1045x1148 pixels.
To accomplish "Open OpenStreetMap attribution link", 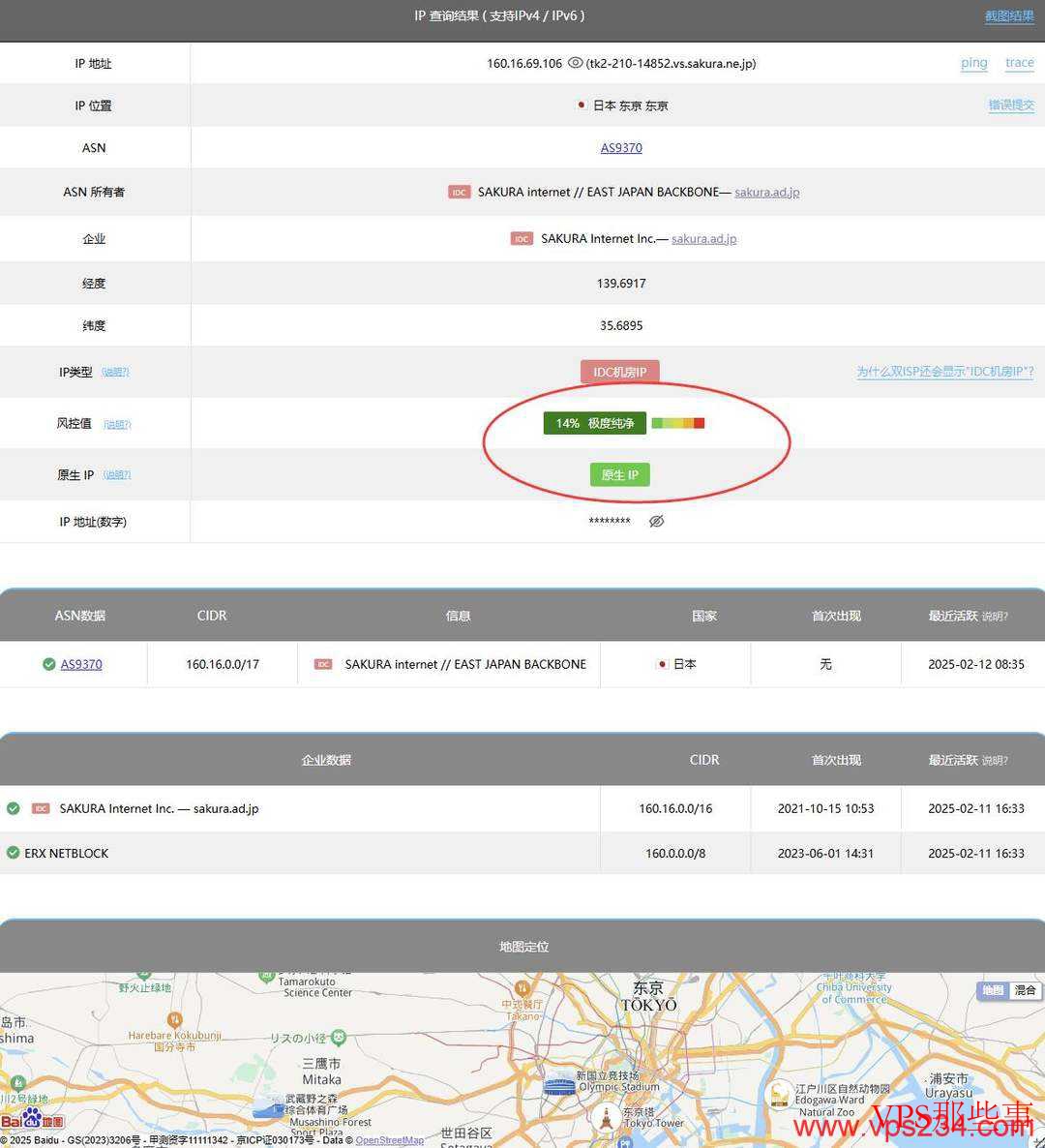I will point(389,1140).
